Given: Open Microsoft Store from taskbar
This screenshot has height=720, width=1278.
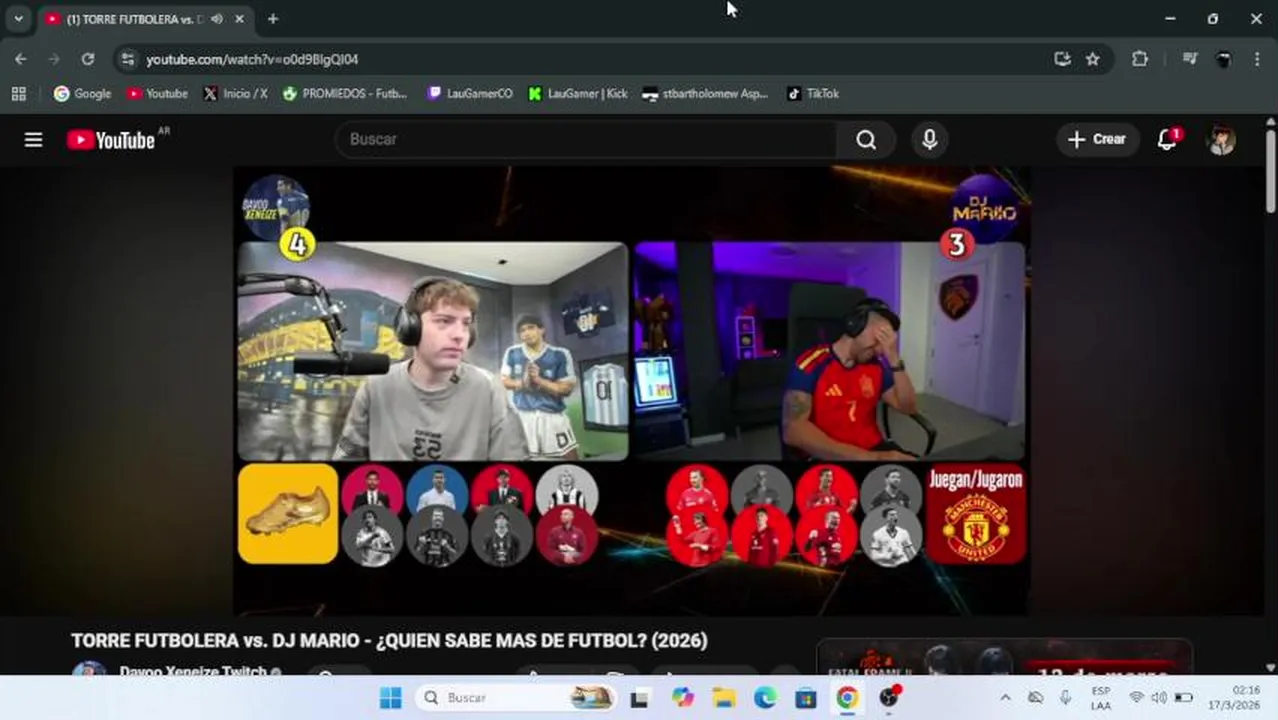Looking at the screenshot, I should click(x=806, y=698).
